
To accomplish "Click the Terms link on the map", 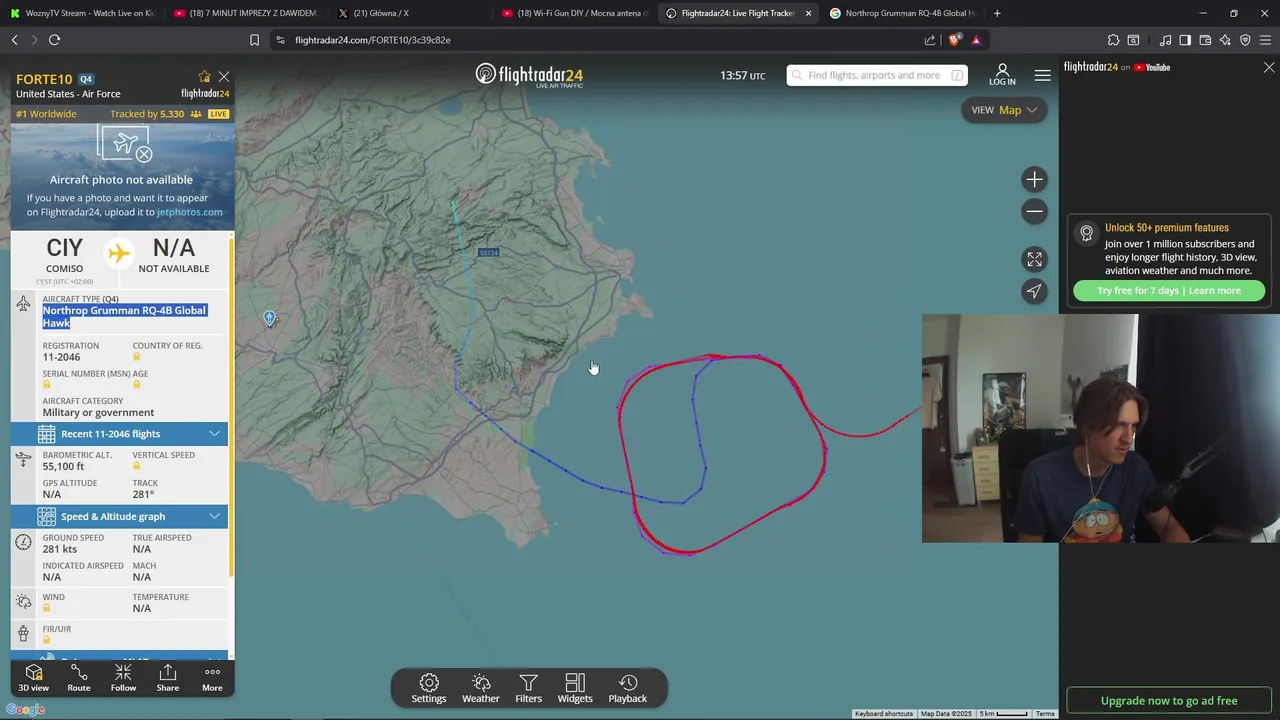I will [x=1045, y=714].
